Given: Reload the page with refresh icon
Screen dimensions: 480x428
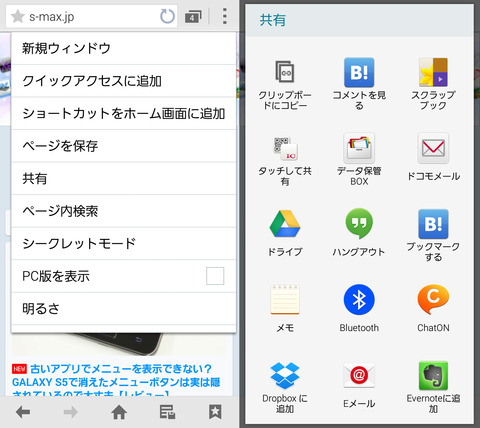Looking at the screenshot, I should click(x=167, y=16).
